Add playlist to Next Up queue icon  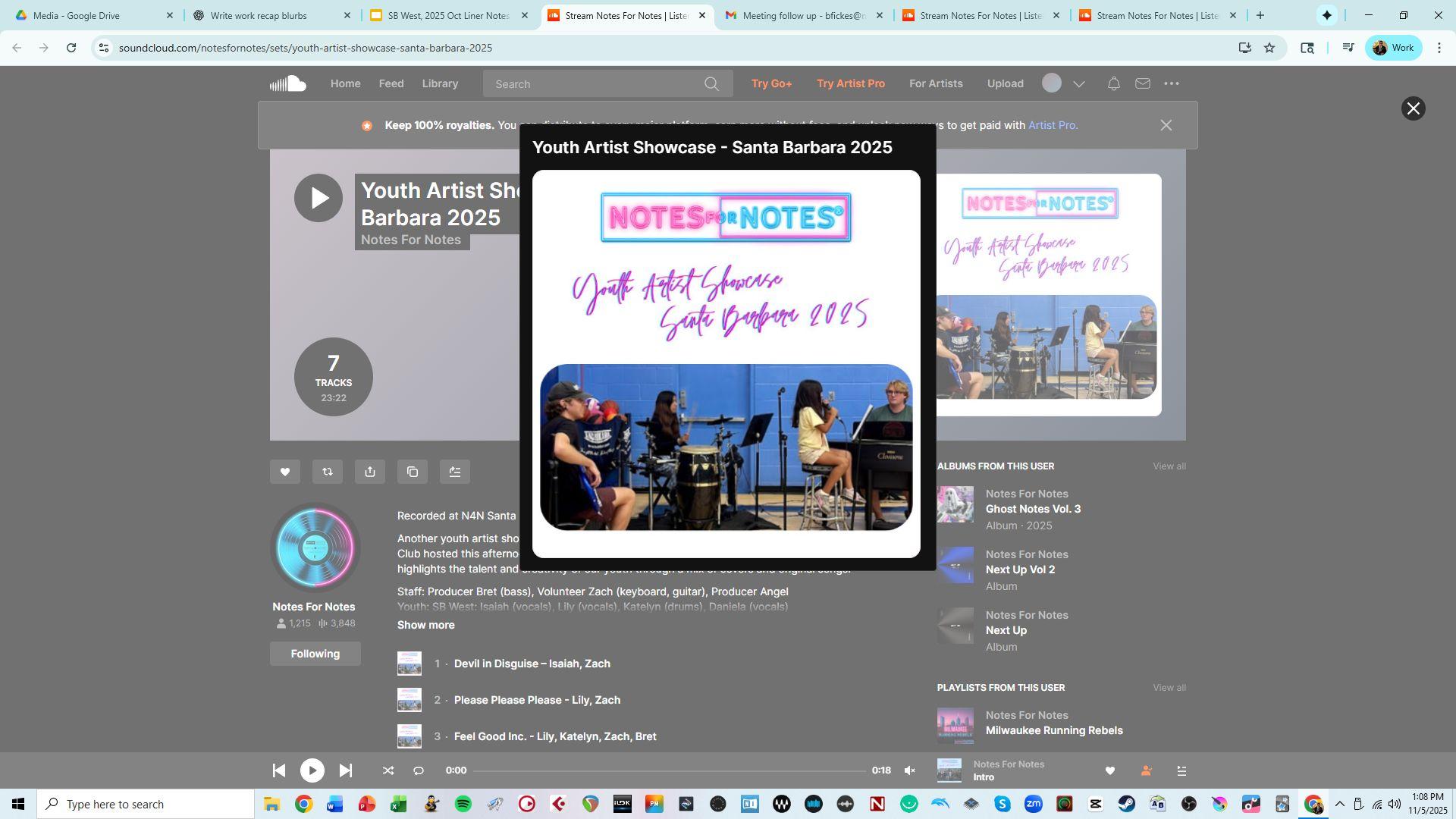pyautogui.click(x=455, y=472)
